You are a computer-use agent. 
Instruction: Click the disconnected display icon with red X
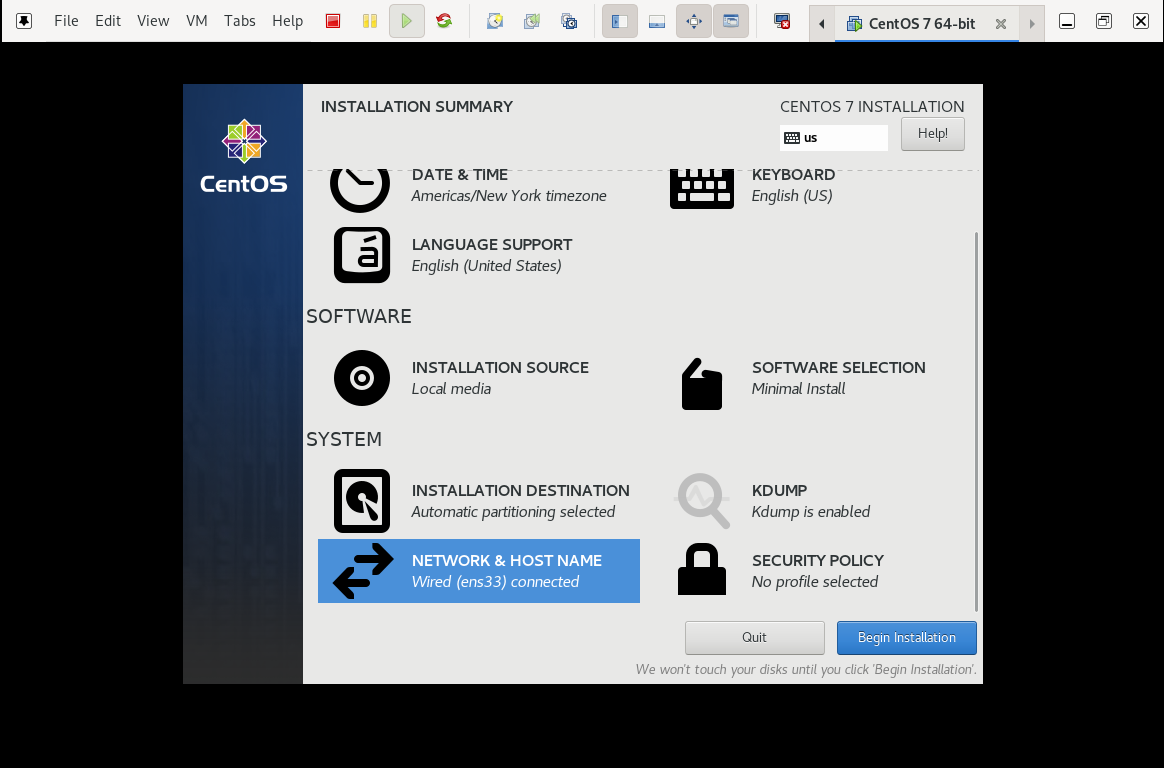[781, 21]
